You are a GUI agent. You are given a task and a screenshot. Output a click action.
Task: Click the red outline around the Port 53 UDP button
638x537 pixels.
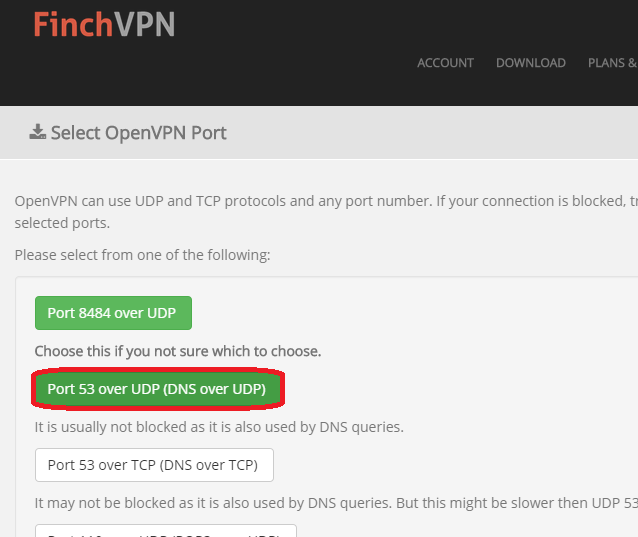(158, 371)
